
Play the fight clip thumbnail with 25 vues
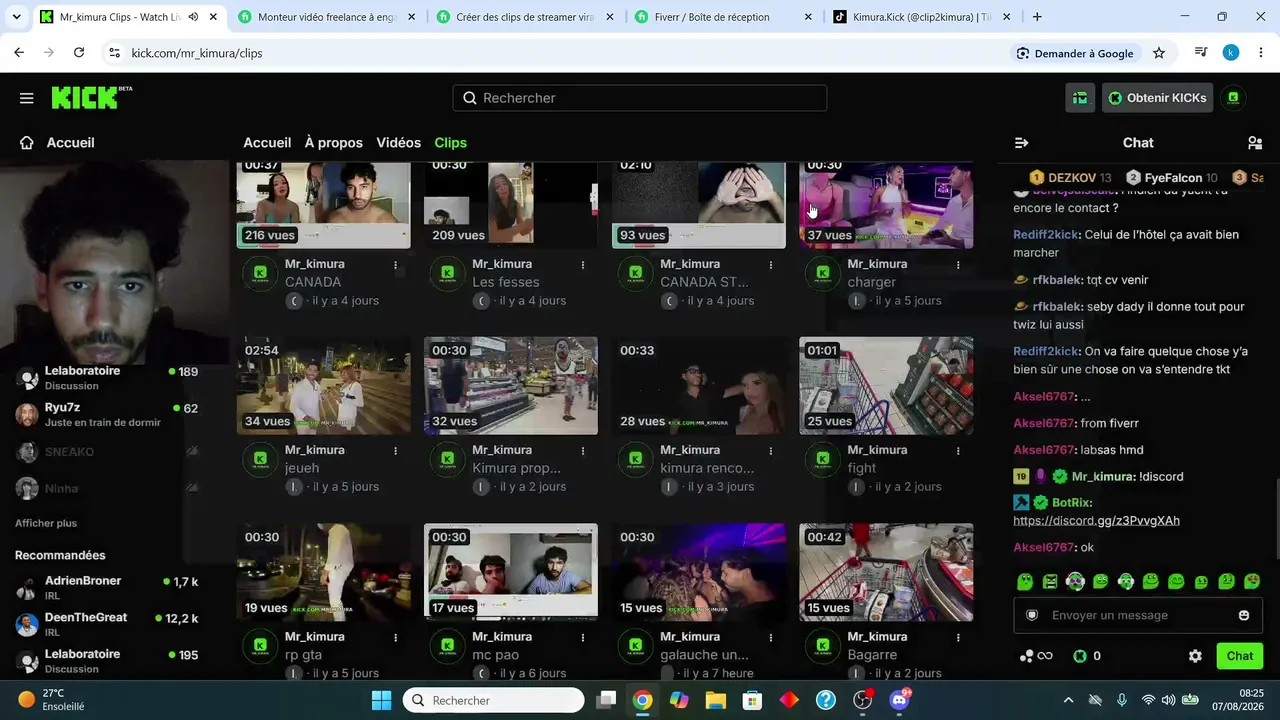point(886,385)
